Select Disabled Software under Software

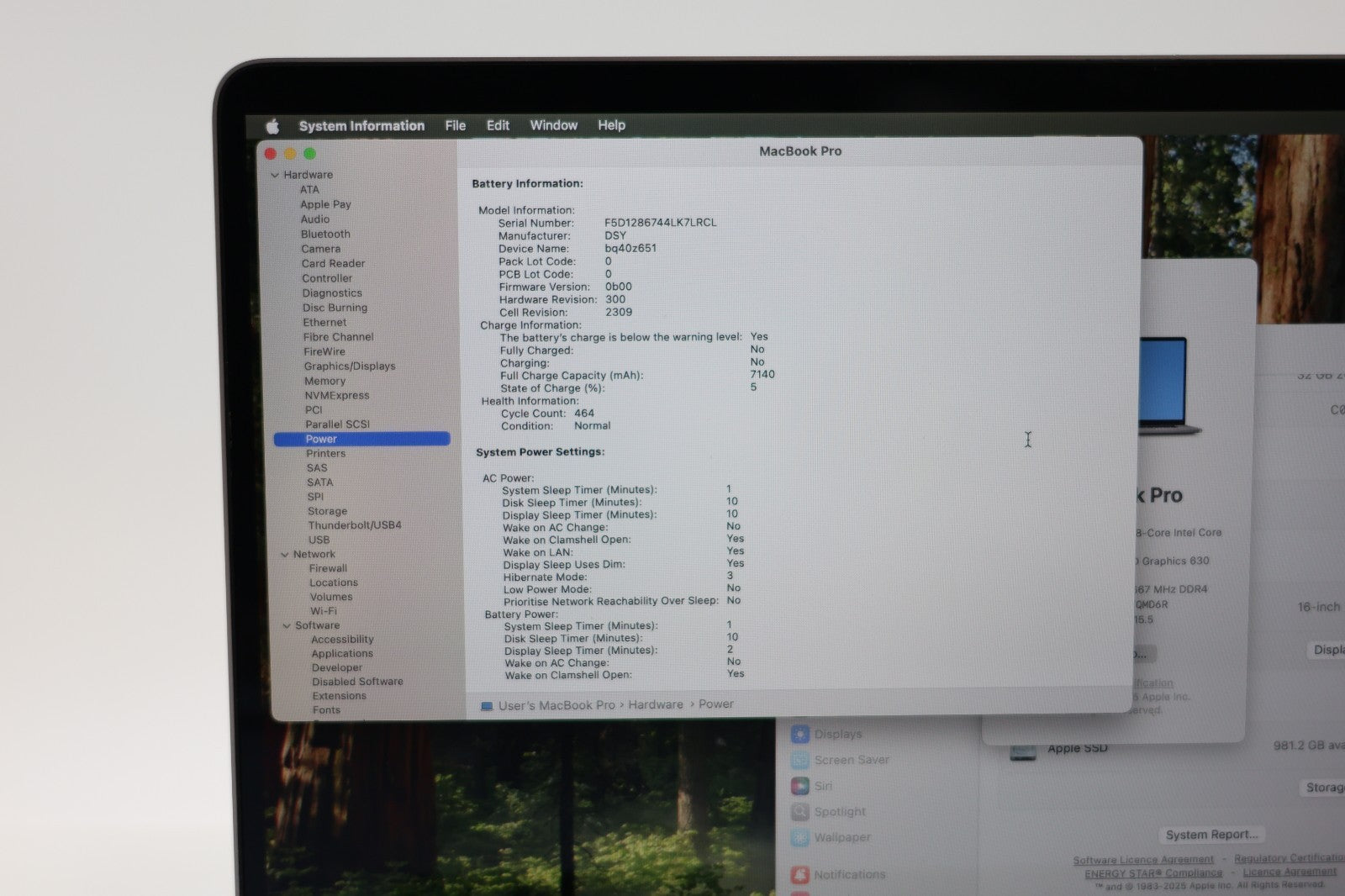pyautogui.click(x=357, y=683)
